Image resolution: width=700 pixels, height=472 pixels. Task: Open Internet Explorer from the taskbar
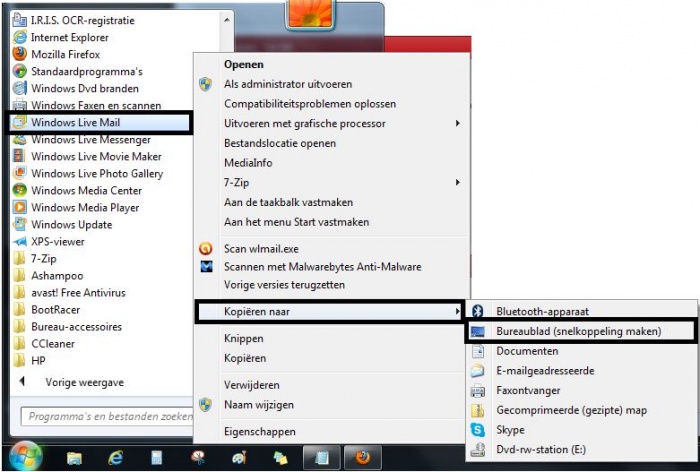coord(116,458)
